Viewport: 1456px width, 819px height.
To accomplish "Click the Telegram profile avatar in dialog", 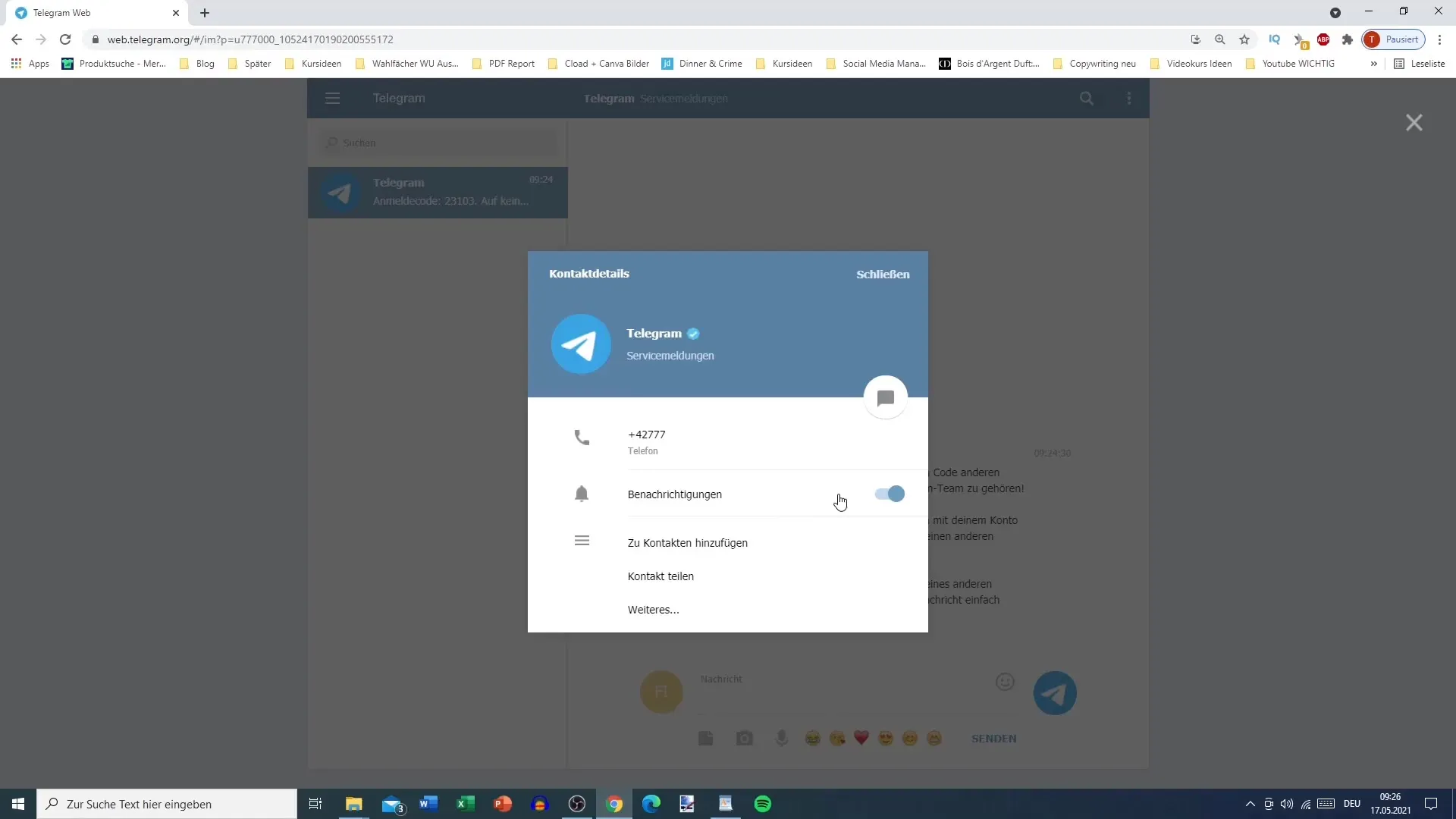I will point(581,344).
